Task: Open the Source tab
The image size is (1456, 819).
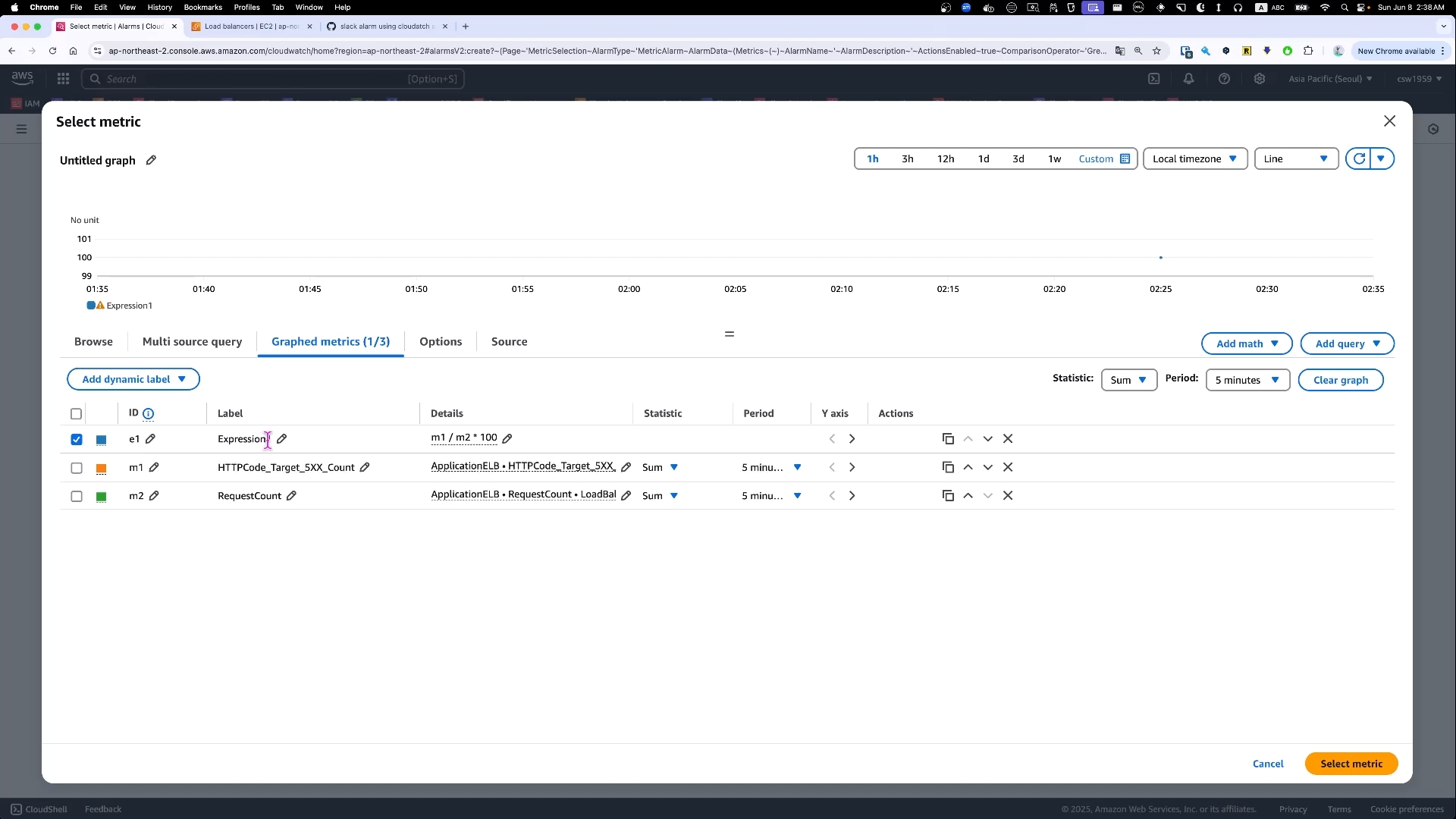Action: click(509, 342)
